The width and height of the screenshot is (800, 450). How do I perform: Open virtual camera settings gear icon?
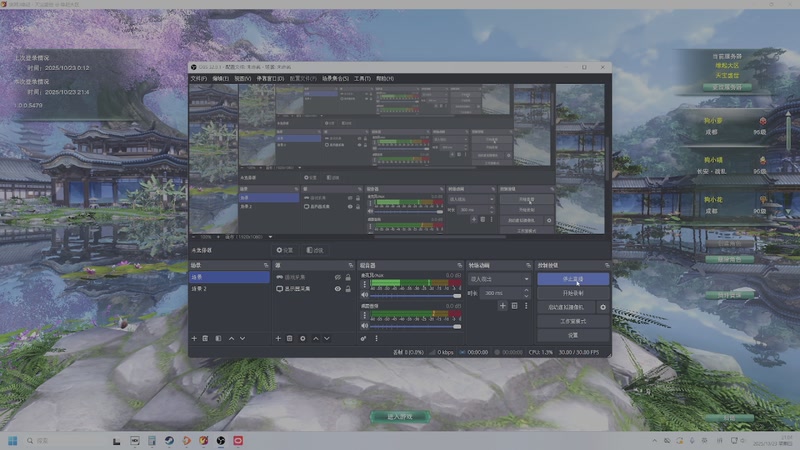pyautogui.click(x=603, y=307)
